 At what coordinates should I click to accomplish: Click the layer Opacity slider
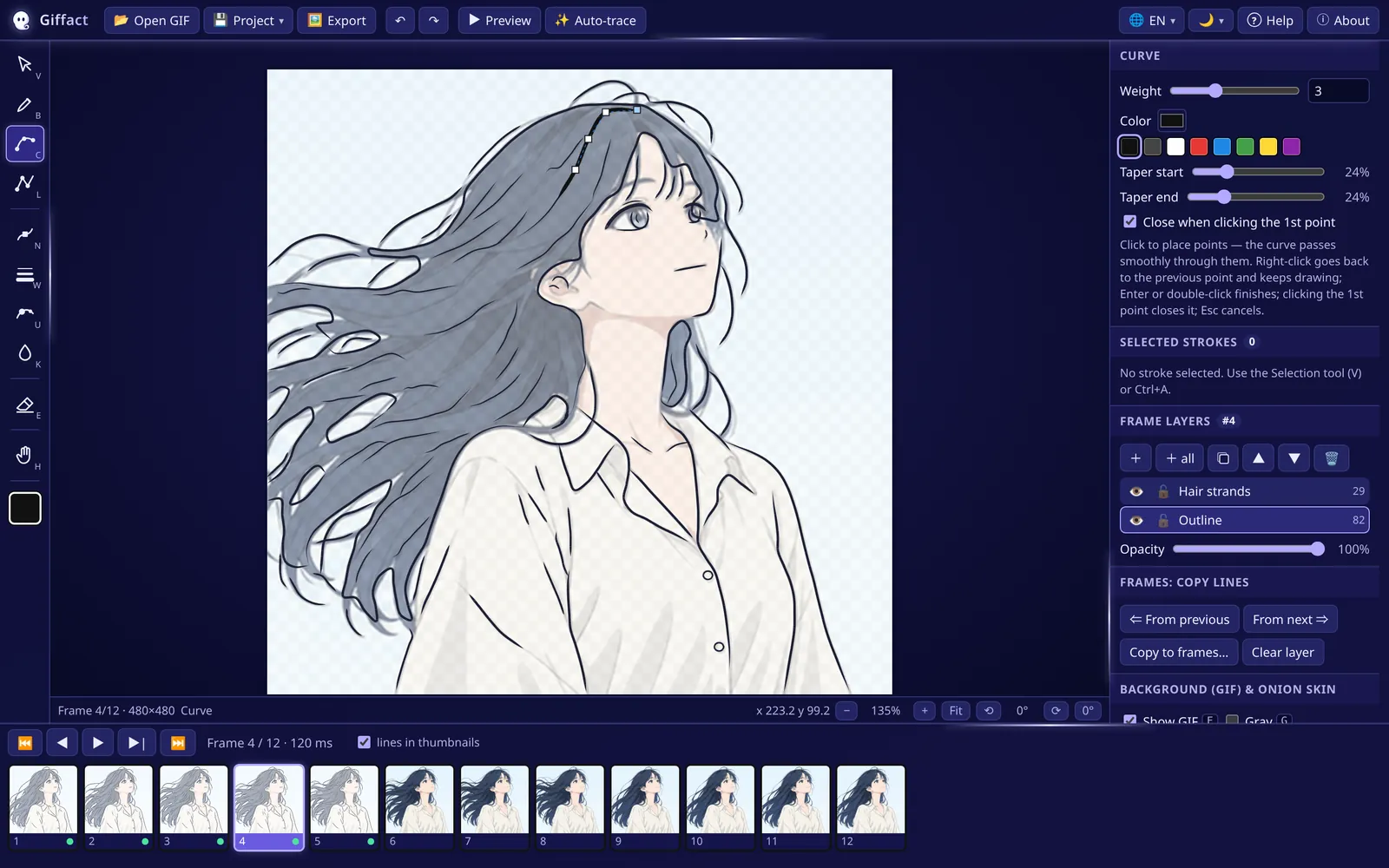(1248, 549)
